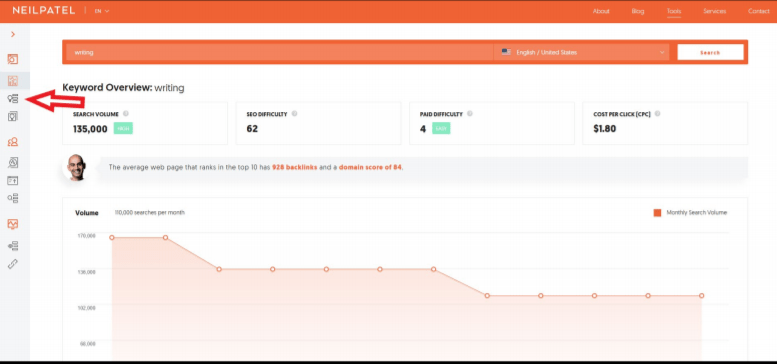Screen dimensions: 777x364
Task: Click the Neil Patel avatar photo
Action: tap(77, 167)
